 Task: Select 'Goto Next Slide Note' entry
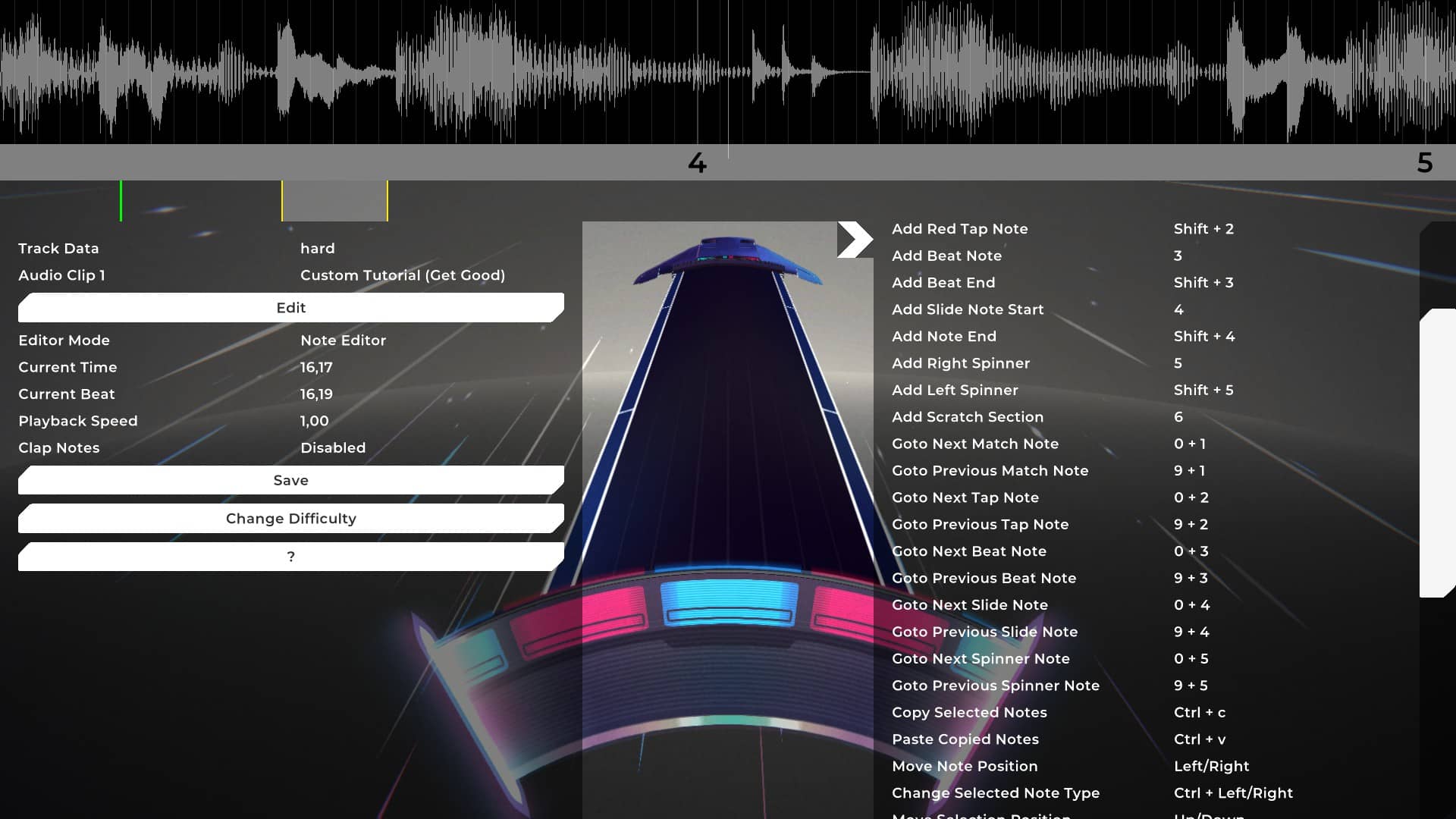pyautogui.click(x=970, y=605)
